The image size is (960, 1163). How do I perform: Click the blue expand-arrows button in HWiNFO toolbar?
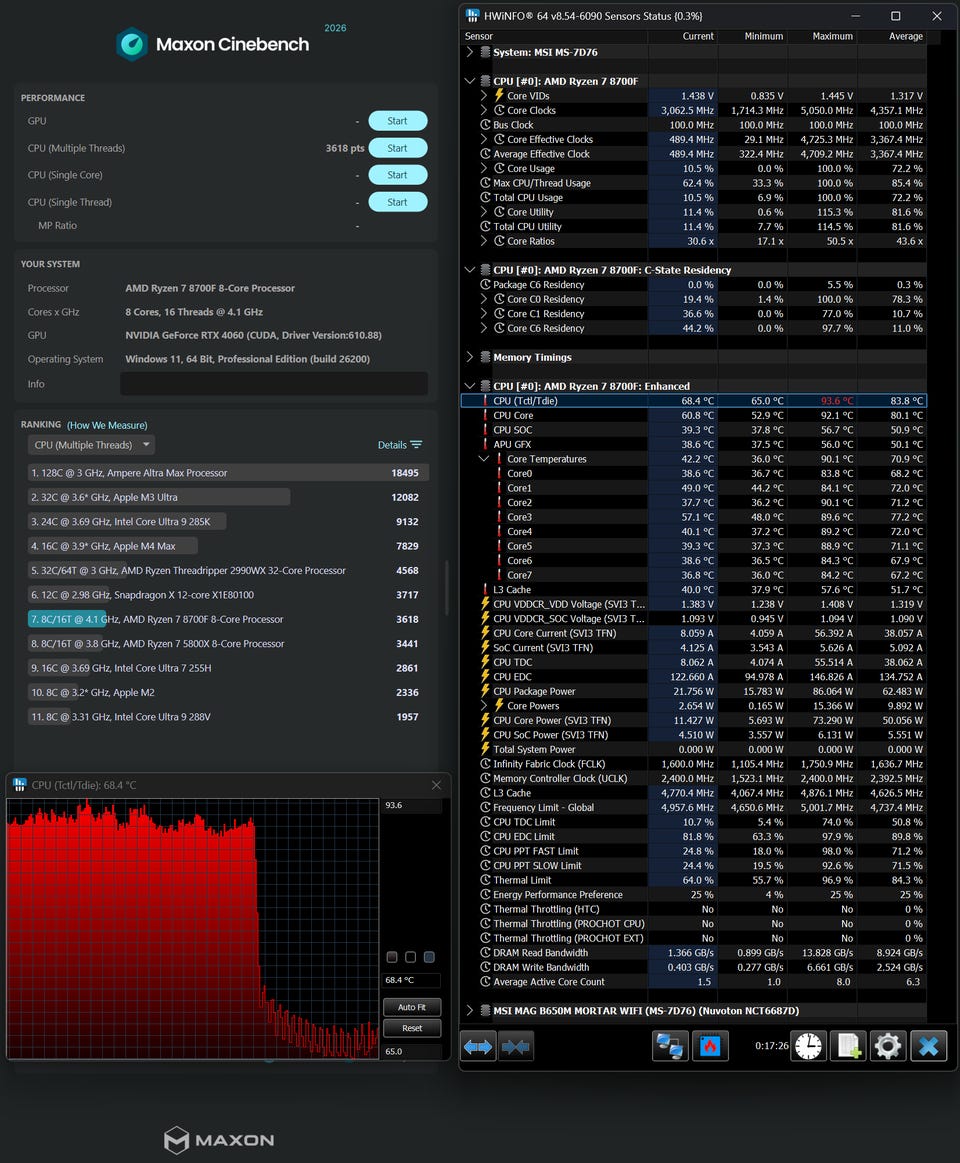click(x=479, y=1047)
